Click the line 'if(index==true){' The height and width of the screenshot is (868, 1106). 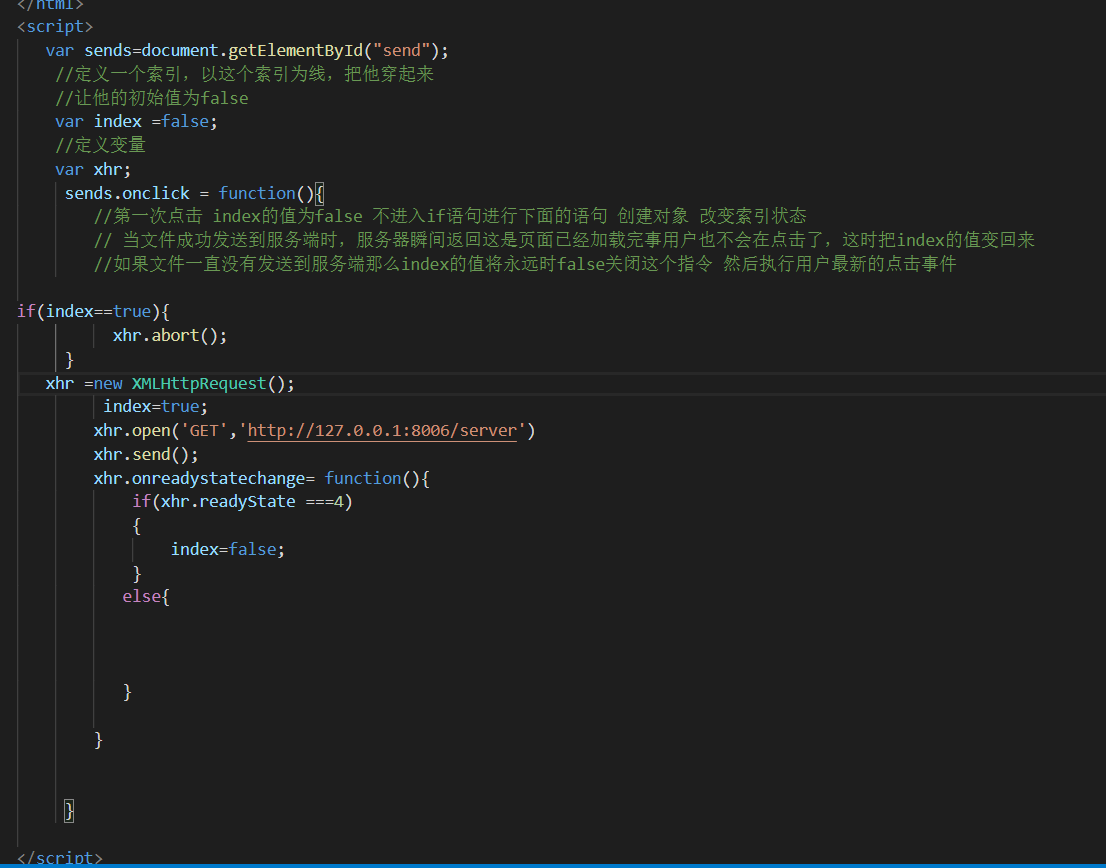93,312
